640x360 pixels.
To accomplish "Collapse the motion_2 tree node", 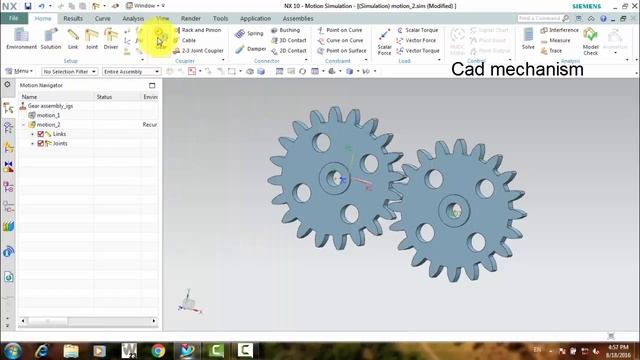I will (x=24, y=124).
